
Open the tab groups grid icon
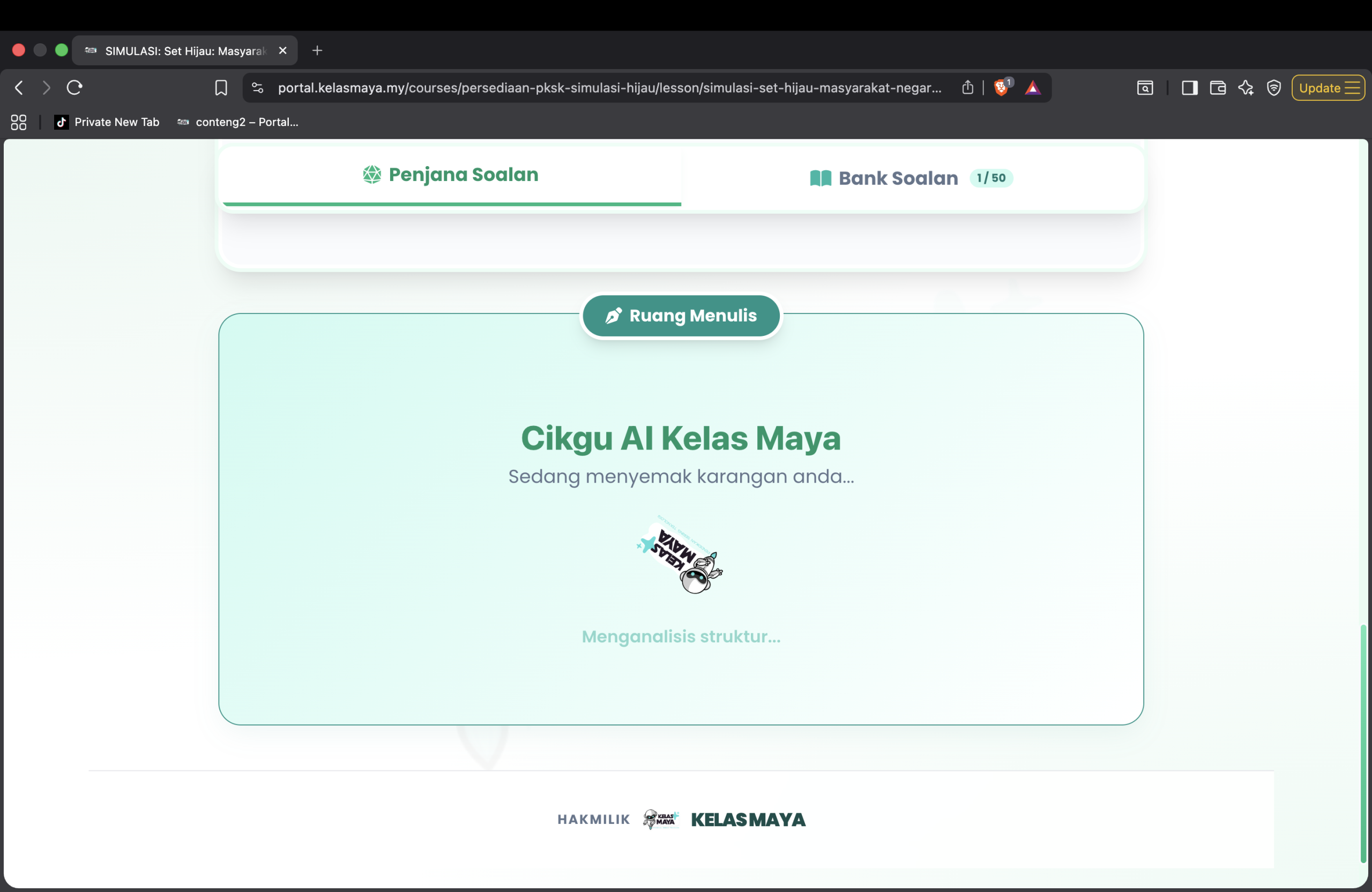pyautogui.click(x=18, y=122)
